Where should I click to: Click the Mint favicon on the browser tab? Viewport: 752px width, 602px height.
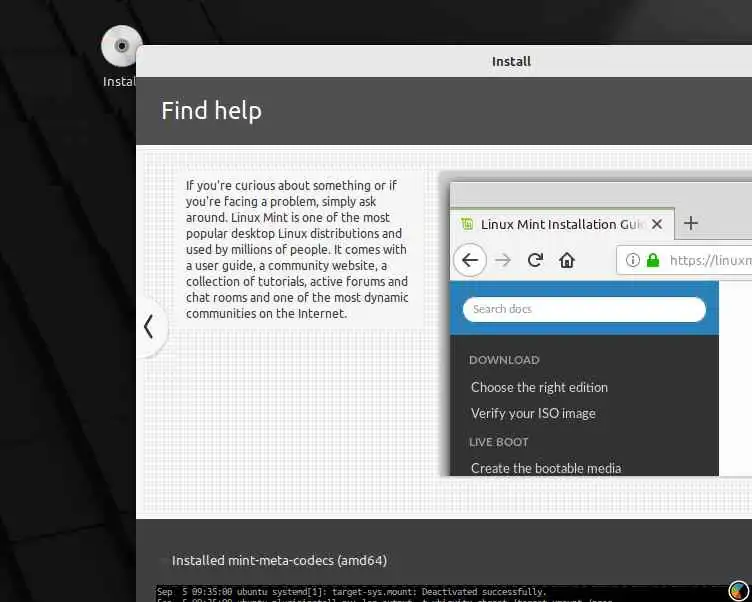467,224
